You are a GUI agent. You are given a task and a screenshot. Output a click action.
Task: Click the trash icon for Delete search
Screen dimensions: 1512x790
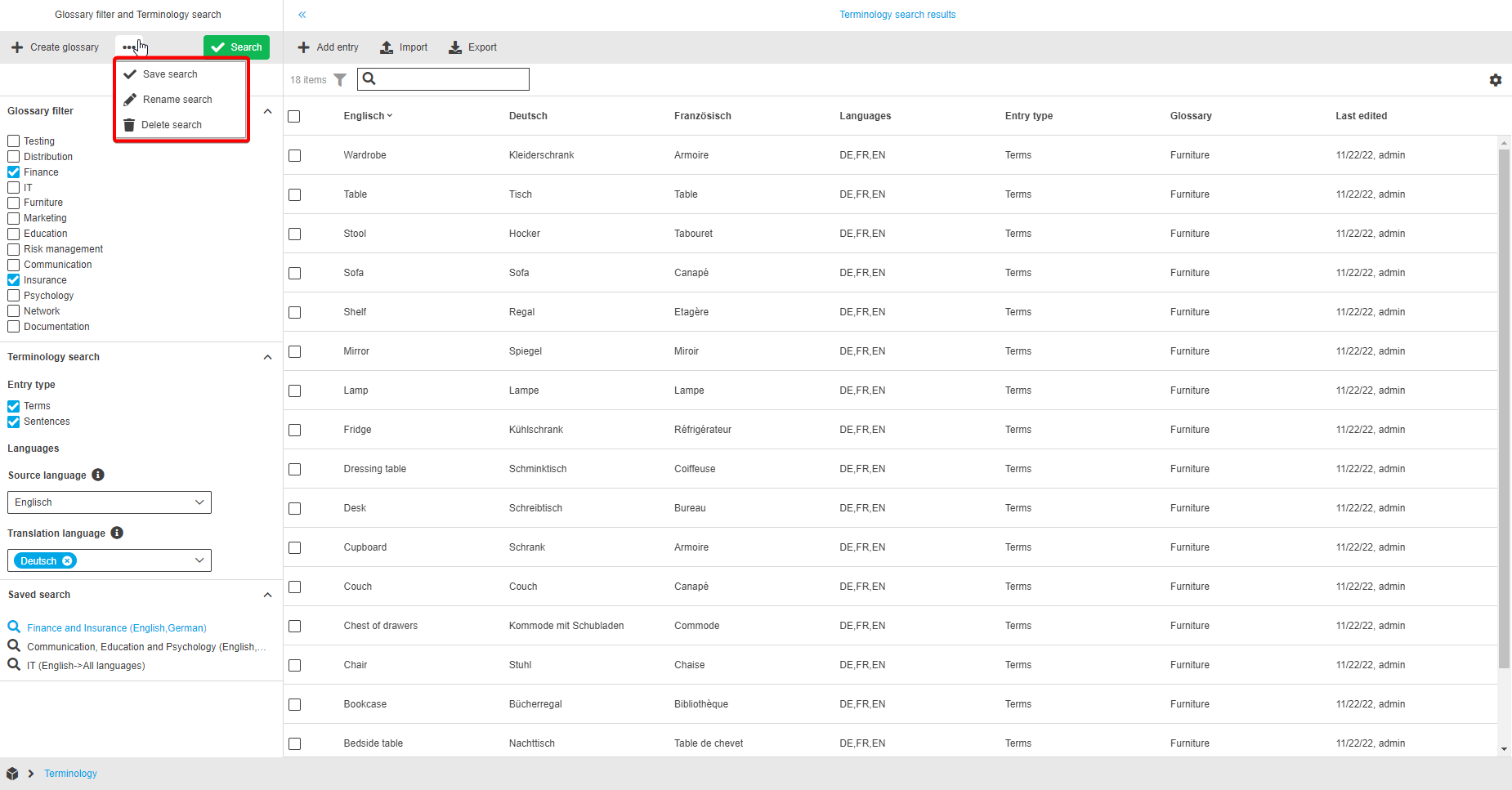(129, 125)
